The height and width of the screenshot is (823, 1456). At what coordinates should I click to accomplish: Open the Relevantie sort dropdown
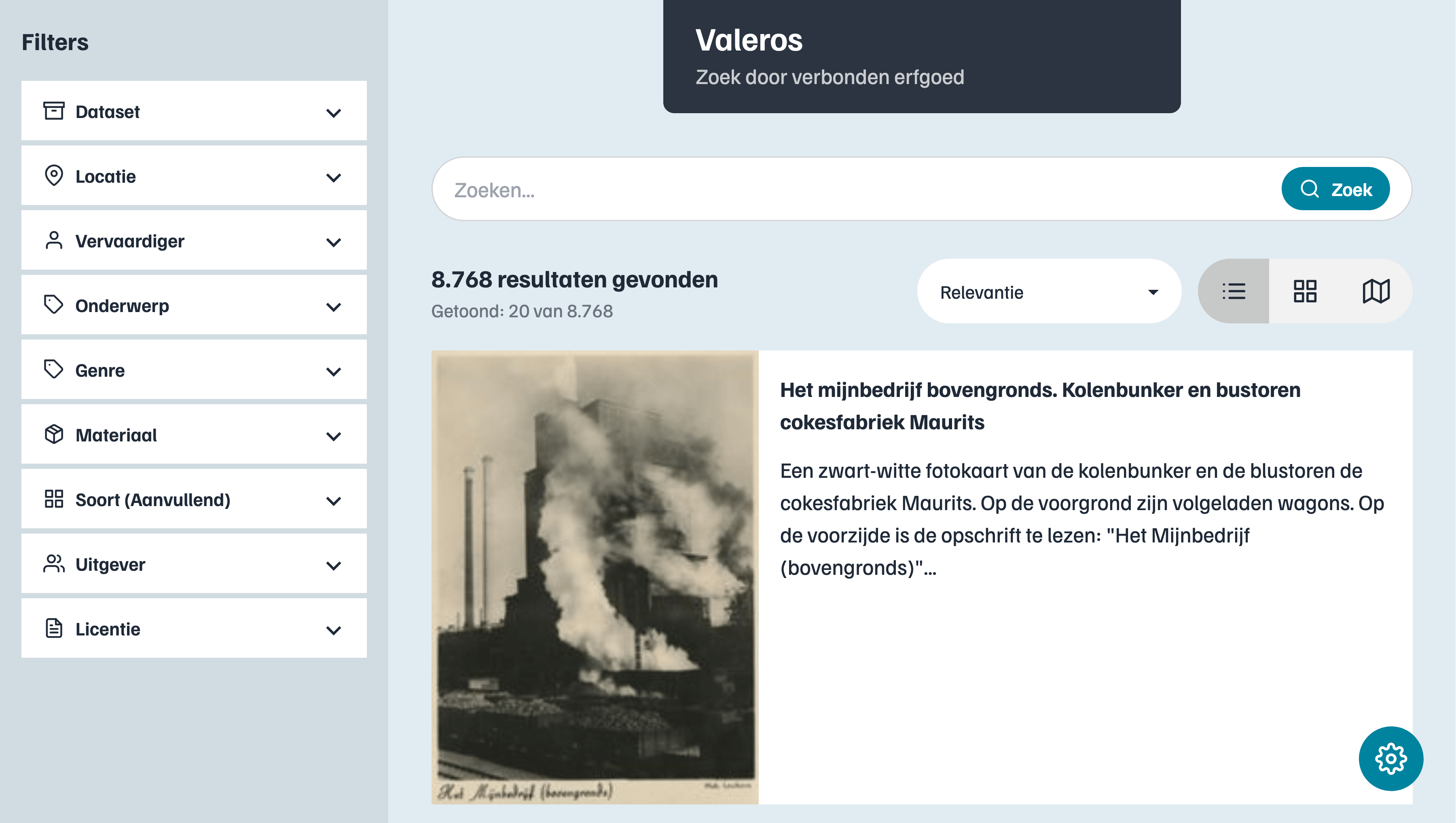[1049, 292]
